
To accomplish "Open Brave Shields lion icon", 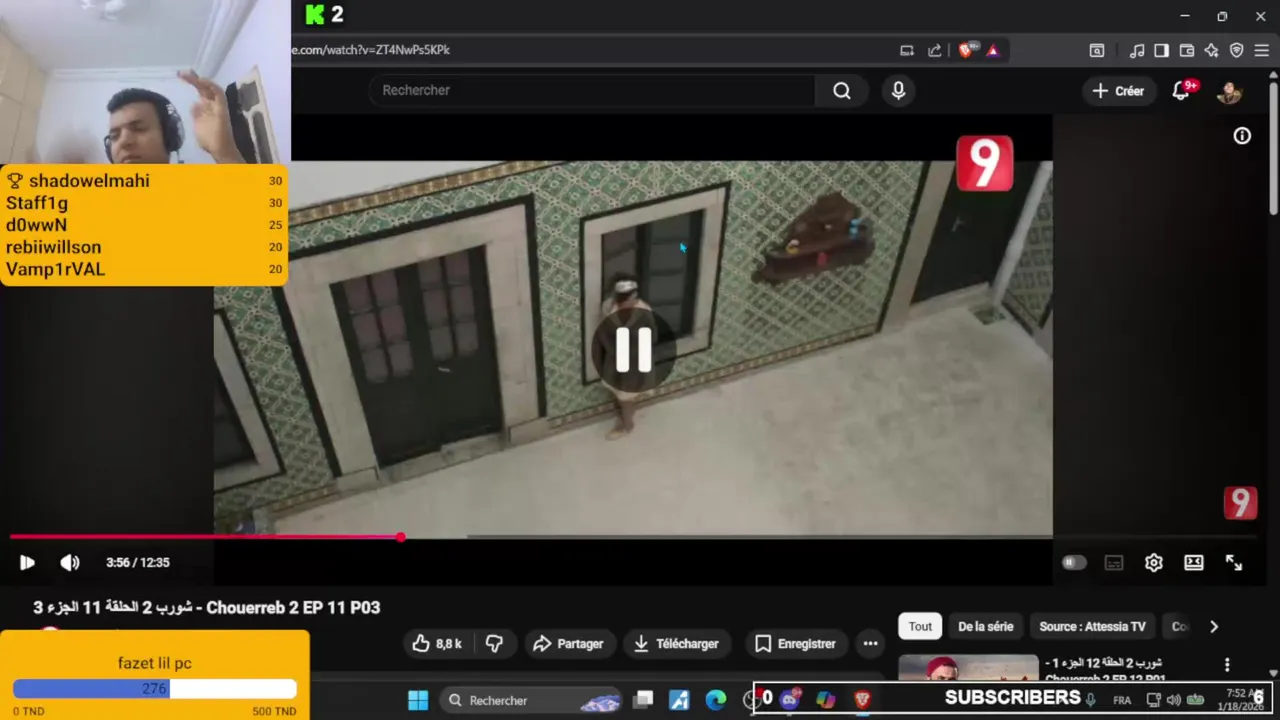I will click(x=966, y=50).
